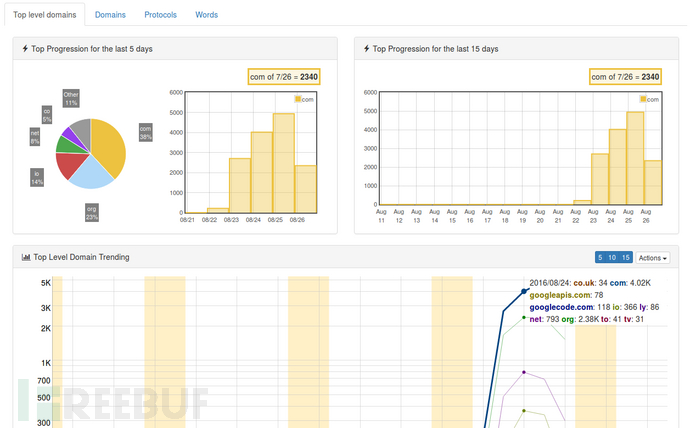Go to the Words tab
Viewport: 690px width, 428px height.
207,15
